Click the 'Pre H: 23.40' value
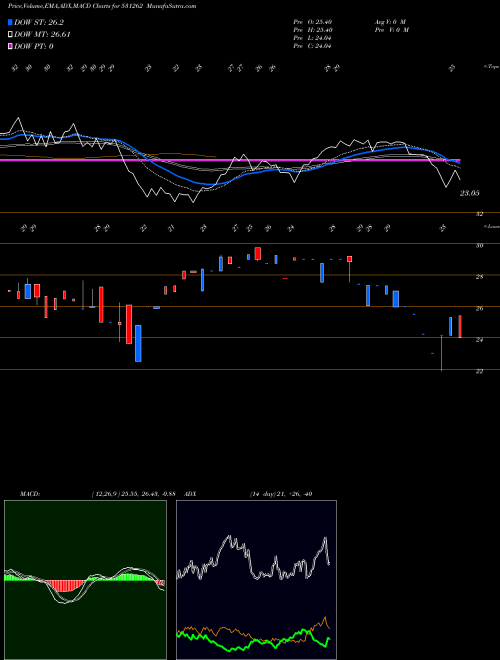Screen dimensions: 500x660 click(313, 30)
